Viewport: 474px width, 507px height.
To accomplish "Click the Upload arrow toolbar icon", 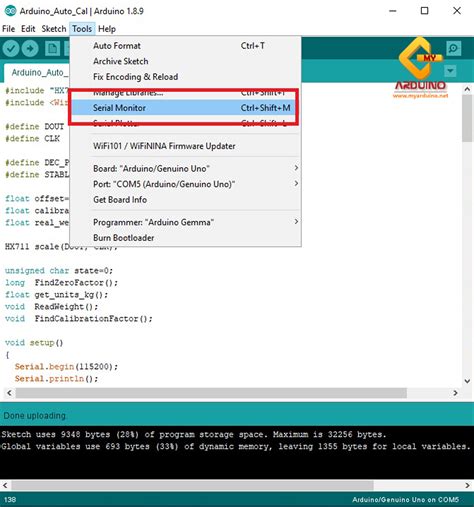I will [30, 49].
